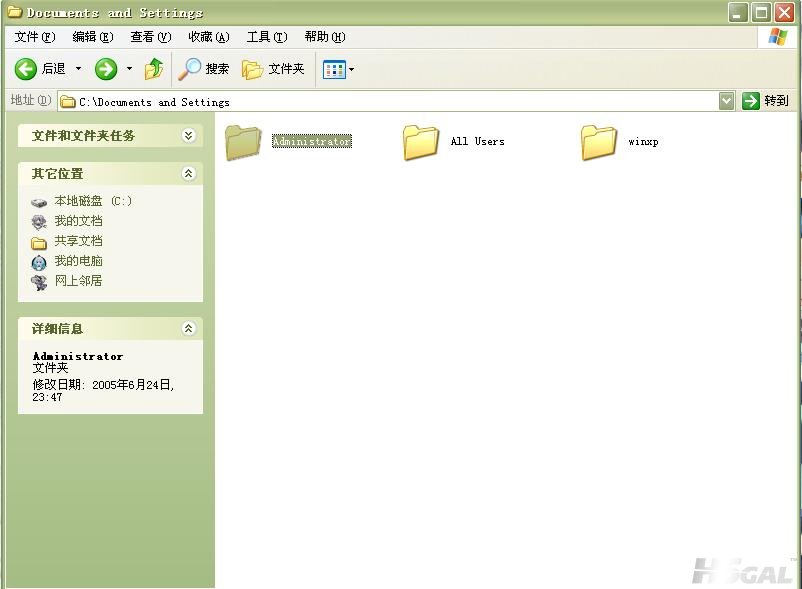
Task: Toggle the Folders (文件夹) pane button
Action: (x=273, y=69)
